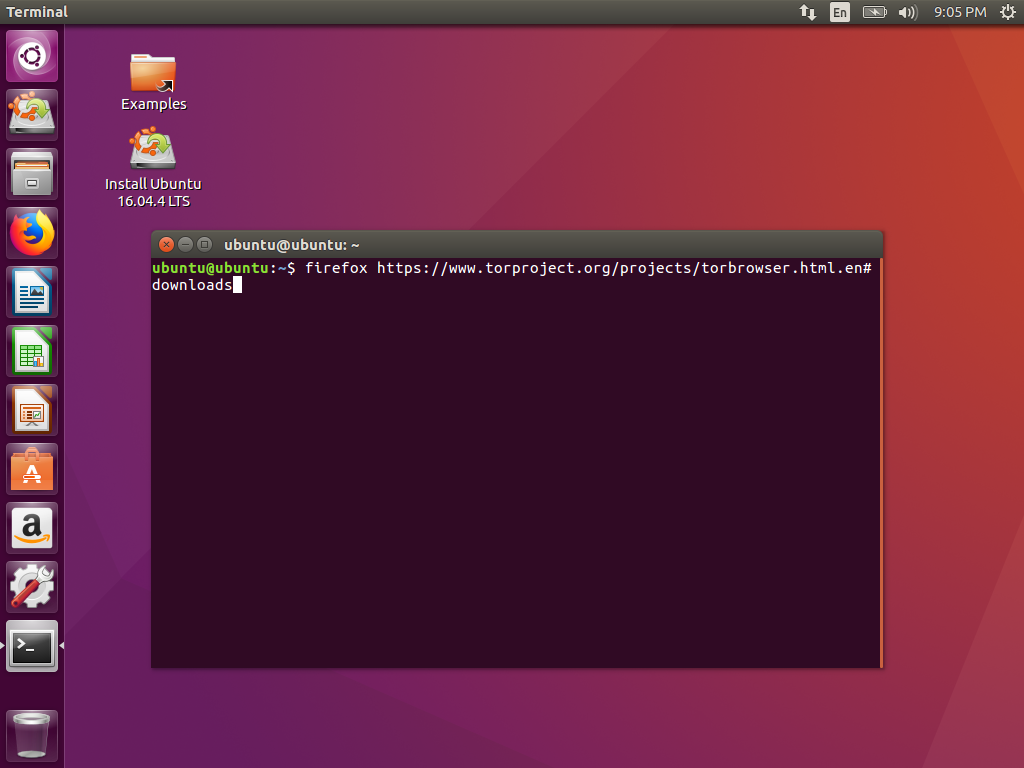Viewport: 1024px width, 768px height.
Task: Open the Files manager from the dock
Action: pyautogui.click(x=31, y=173)
